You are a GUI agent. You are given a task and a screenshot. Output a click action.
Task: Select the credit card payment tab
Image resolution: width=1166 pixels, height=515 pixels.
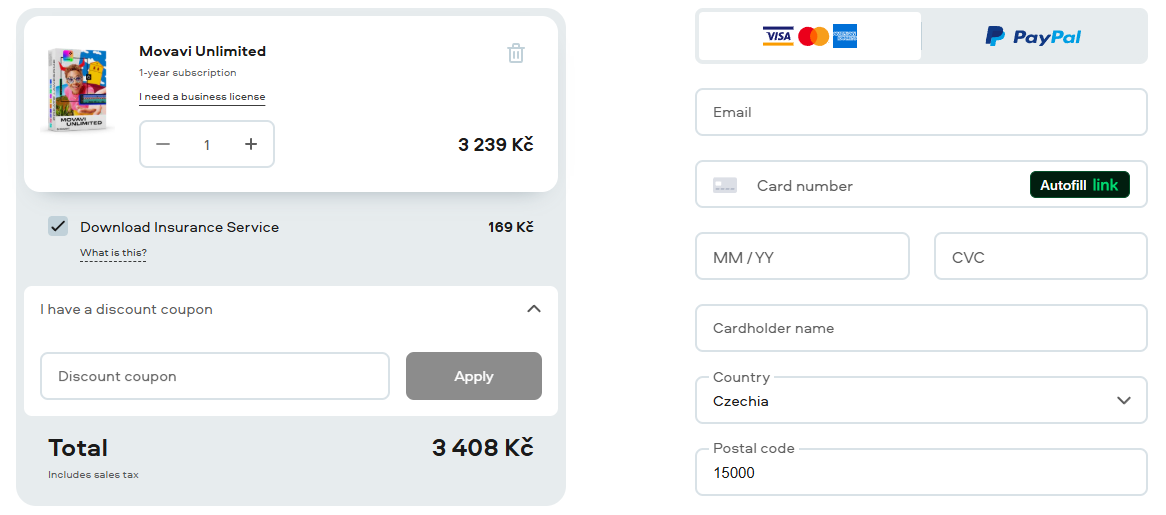[809, 37]
